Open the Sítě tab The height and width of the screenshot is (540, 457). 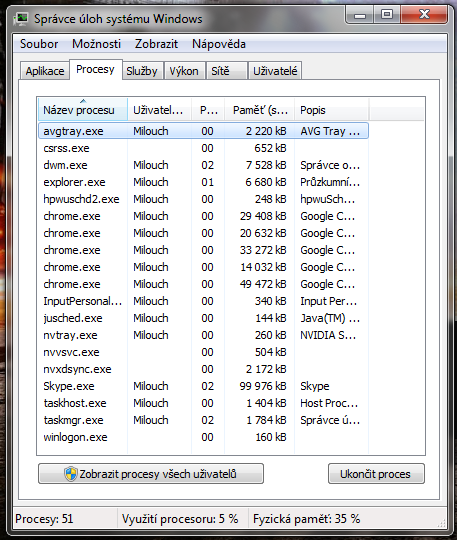point(226,71)
